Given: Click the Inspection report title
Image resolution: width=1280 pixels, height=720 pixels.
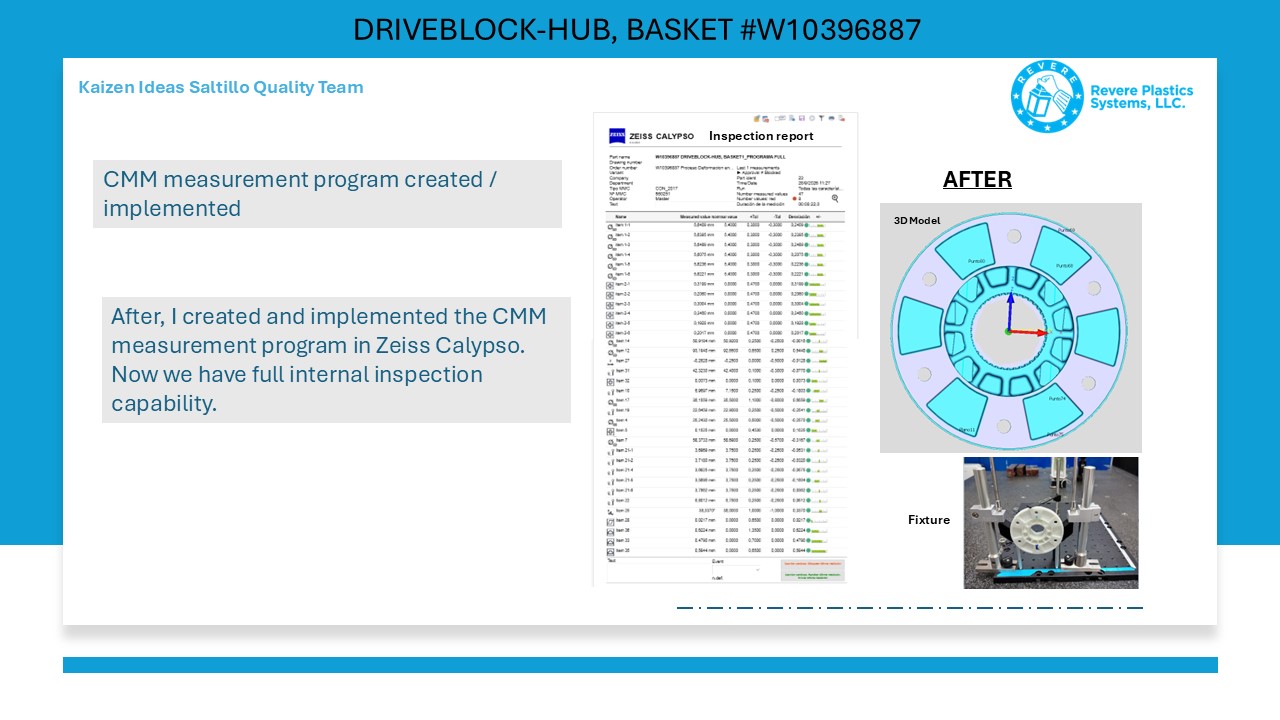Looking at the screenshot, I should [761, 136].
